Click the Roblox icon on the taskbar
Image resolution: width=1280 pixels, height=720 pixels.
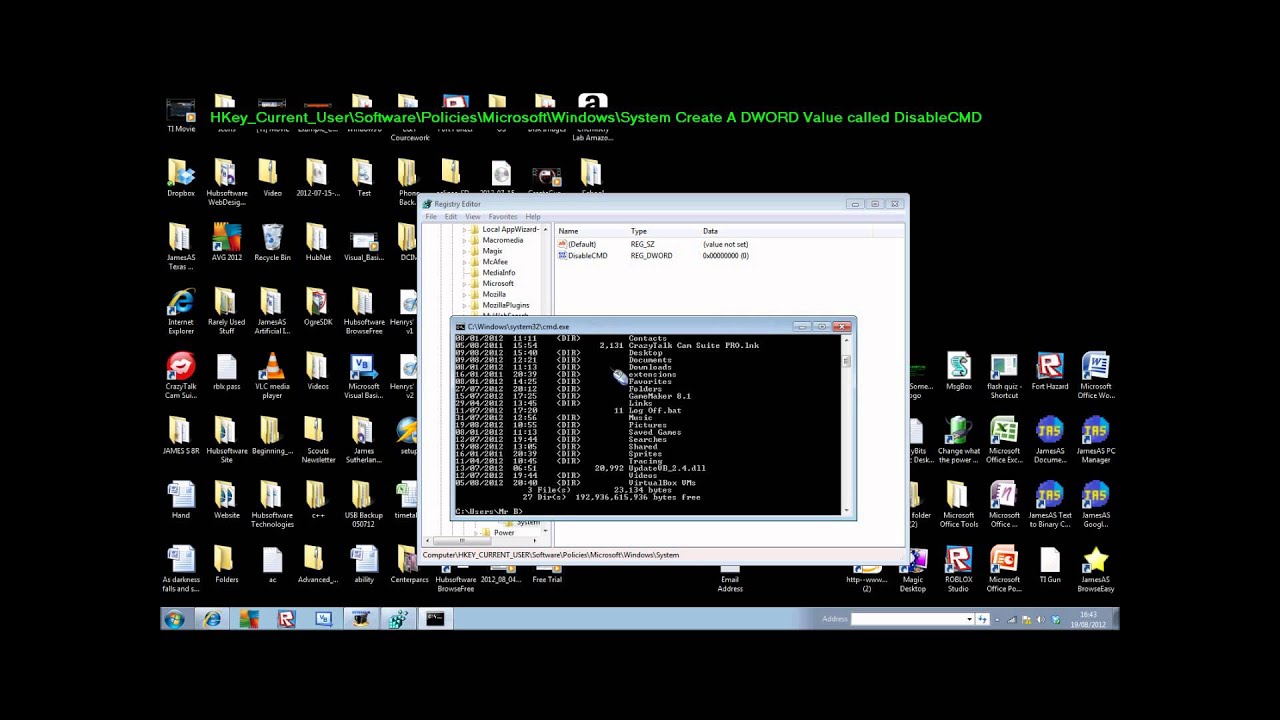286,619
